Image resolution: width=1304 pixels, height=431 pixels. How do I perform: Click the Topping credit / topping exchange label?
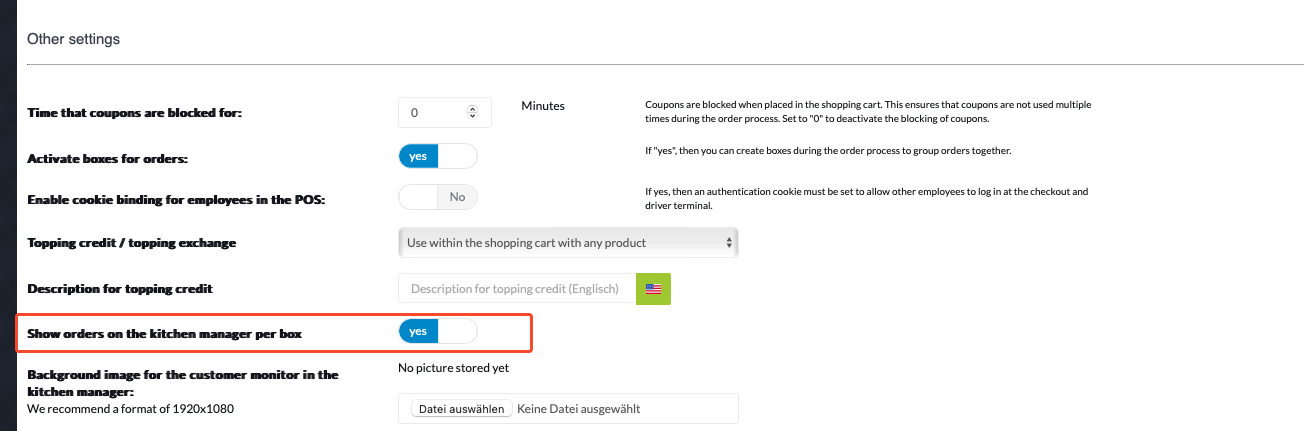(x=132, y=243)
